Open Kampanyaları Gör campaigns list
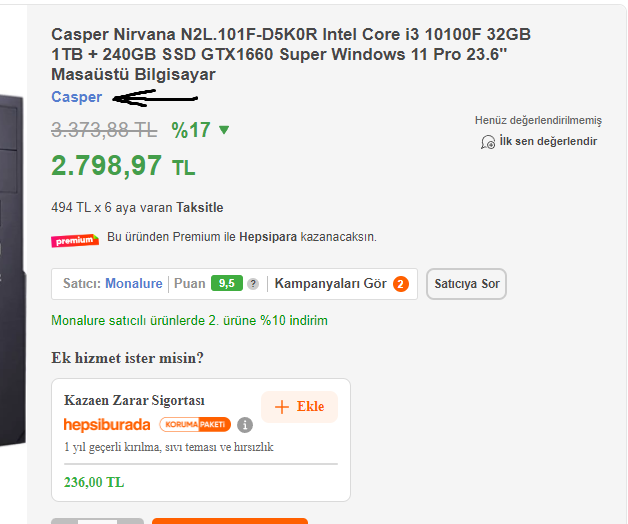628x524 pixels. pyautogui.click(x=330, y=284)
